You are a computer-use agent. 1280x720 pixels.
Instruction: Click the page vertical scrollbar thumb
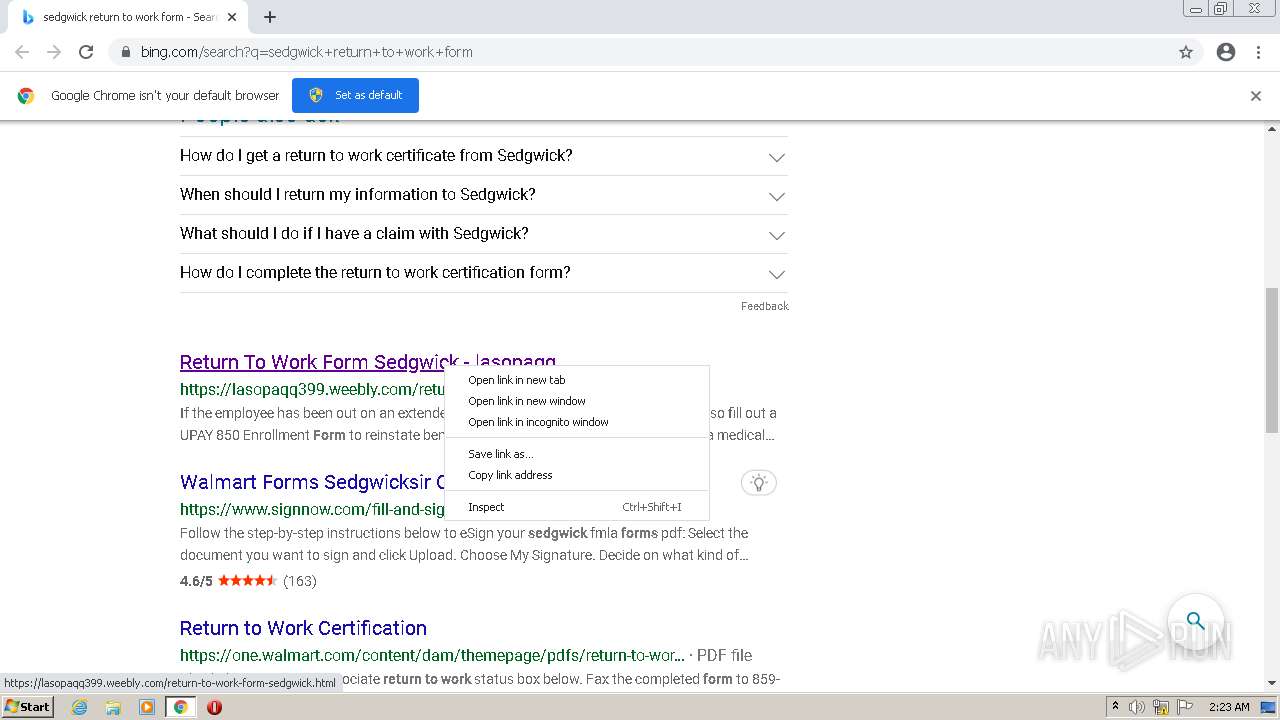[x=1272, y=362]
